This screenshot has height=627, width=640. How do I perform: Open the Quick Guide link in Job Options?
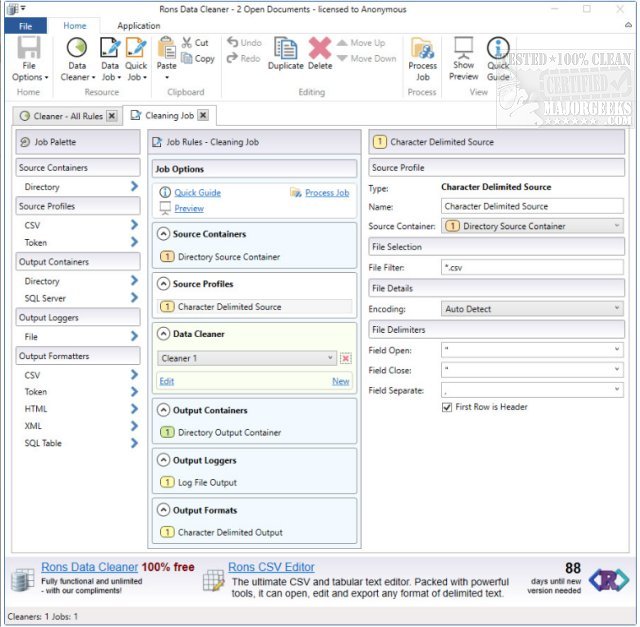point(198,193)
